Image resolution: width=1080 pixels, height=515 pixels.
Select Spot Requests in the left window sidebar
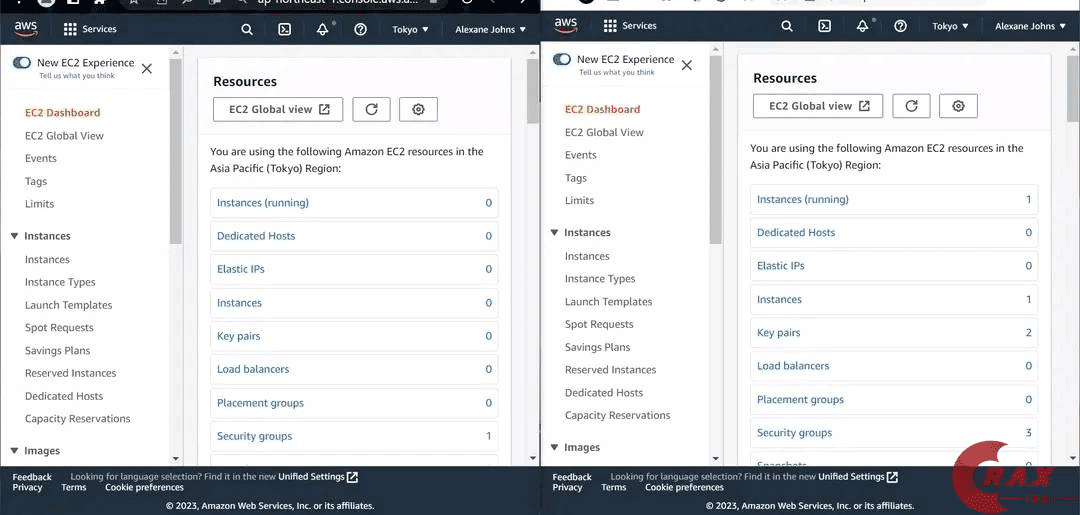pyautogui.click(x=59, y=328)
